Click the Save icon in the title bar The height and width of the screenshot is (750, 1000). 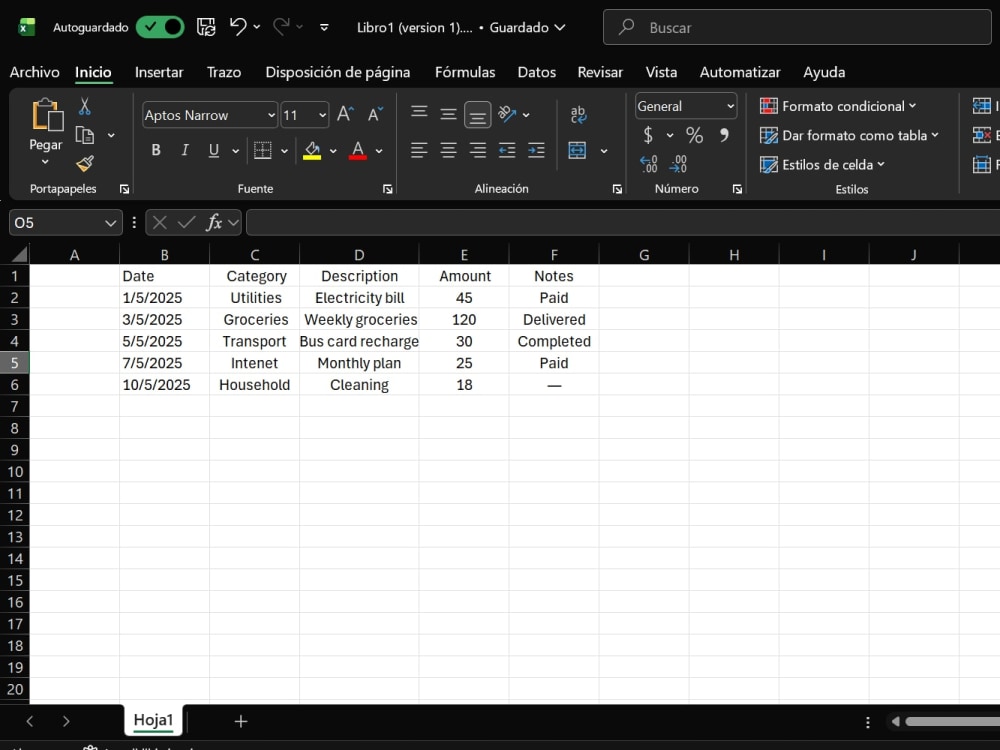click(x=205, y=27)
